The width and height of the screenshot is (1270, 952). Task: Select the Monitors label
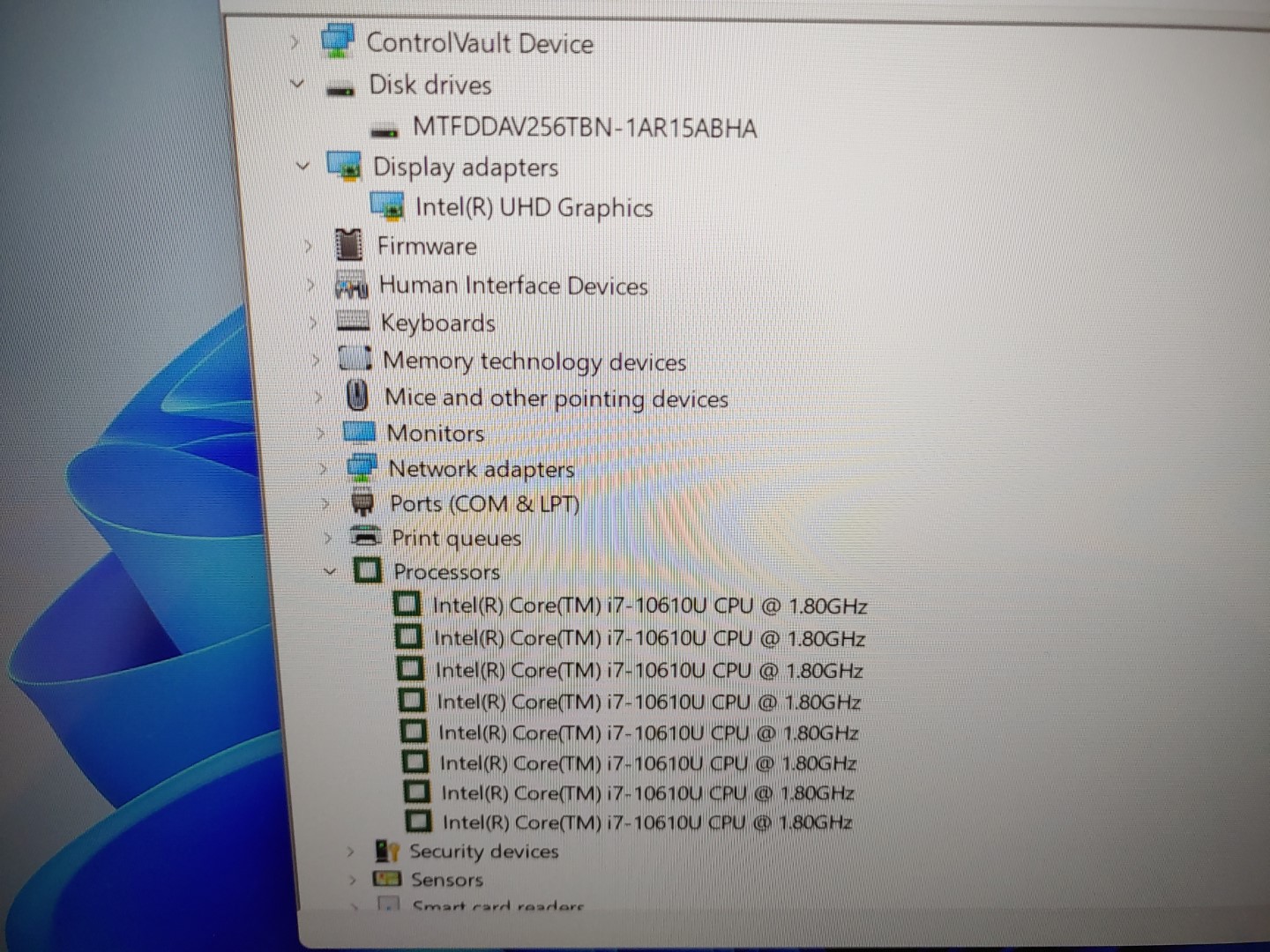436,434
